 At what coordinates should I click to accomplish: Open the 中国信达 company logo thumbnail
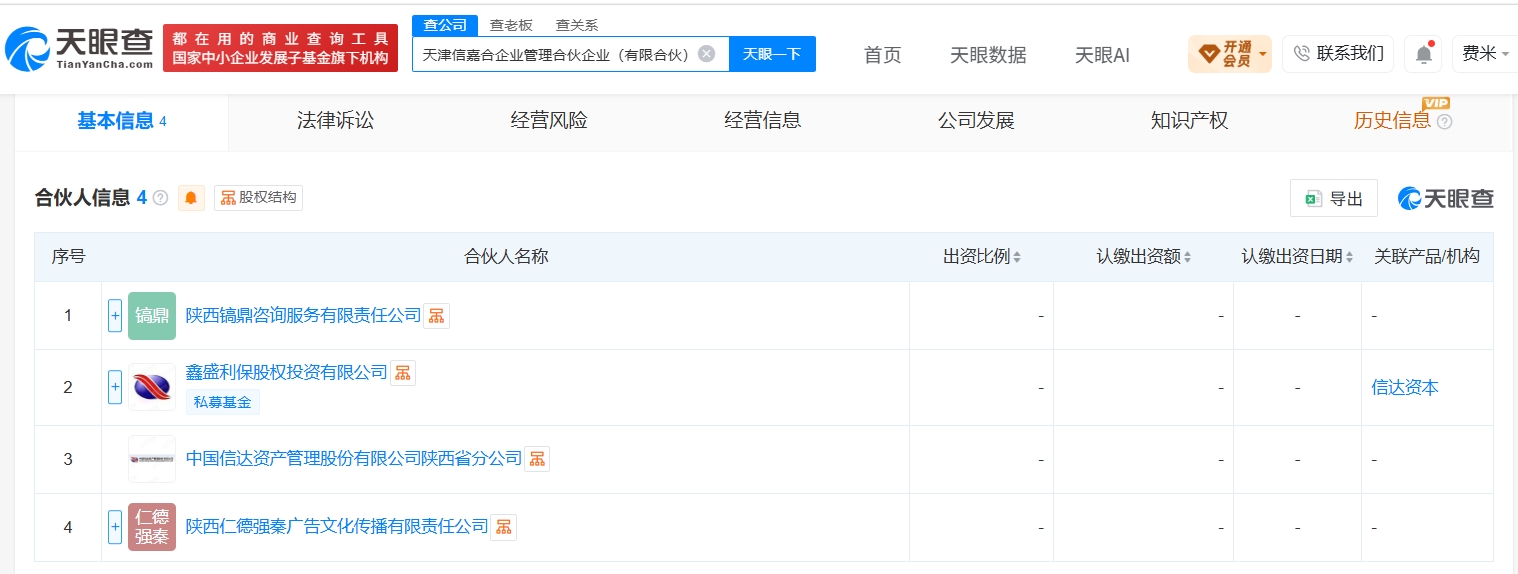(x=152, y=459)
